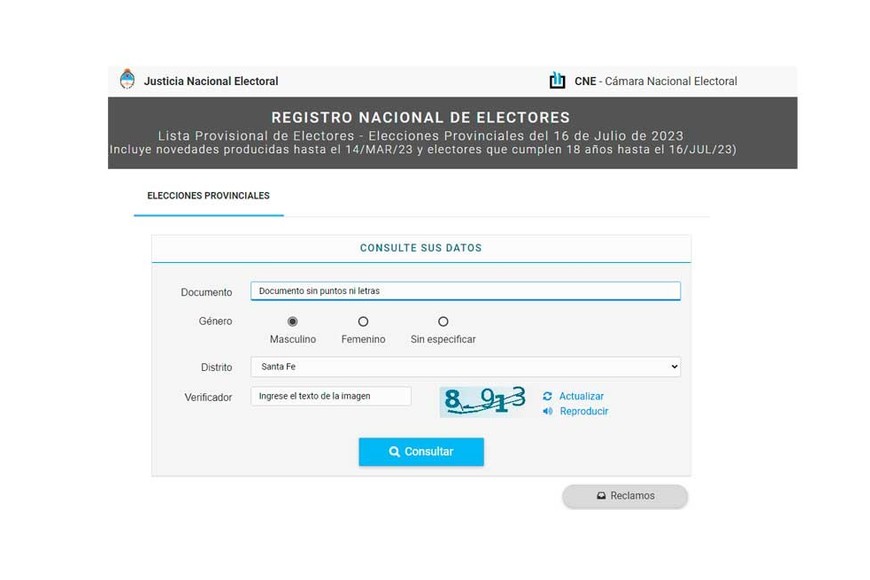
Task: Switch to the Elecciones Provinciales tab
Action: pyautogui.click(x=208, y=196)
